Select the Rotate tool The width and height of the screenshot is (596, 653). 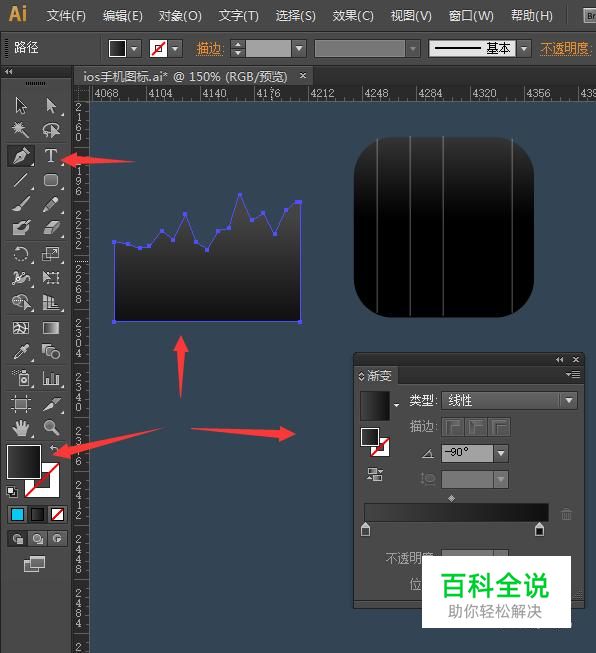pyautogui.click(x=21, y=254)
